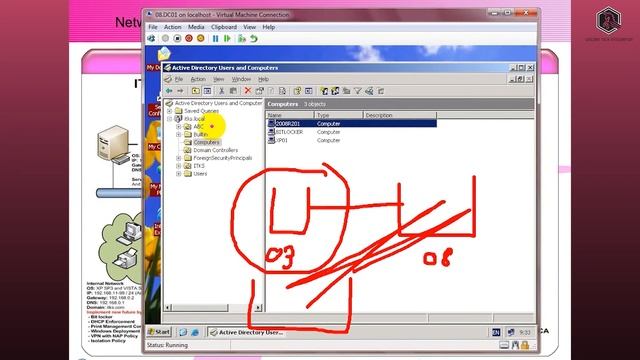Click the green Revert arrow icon
The height and width of the screenshot is (360, 640).
point(254,38)
